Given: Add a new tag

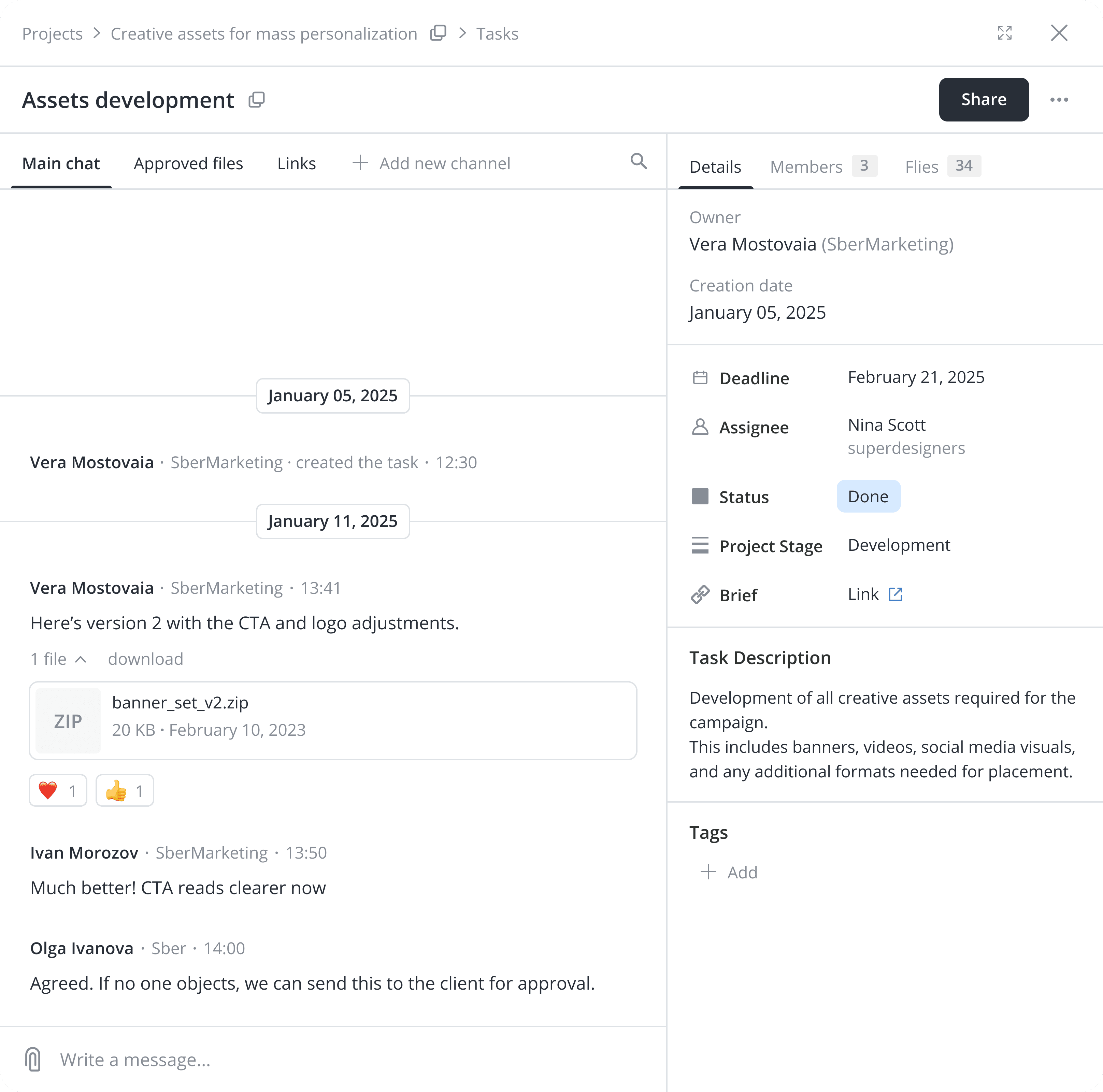Looking at the screenshot, I should [729, 872].
